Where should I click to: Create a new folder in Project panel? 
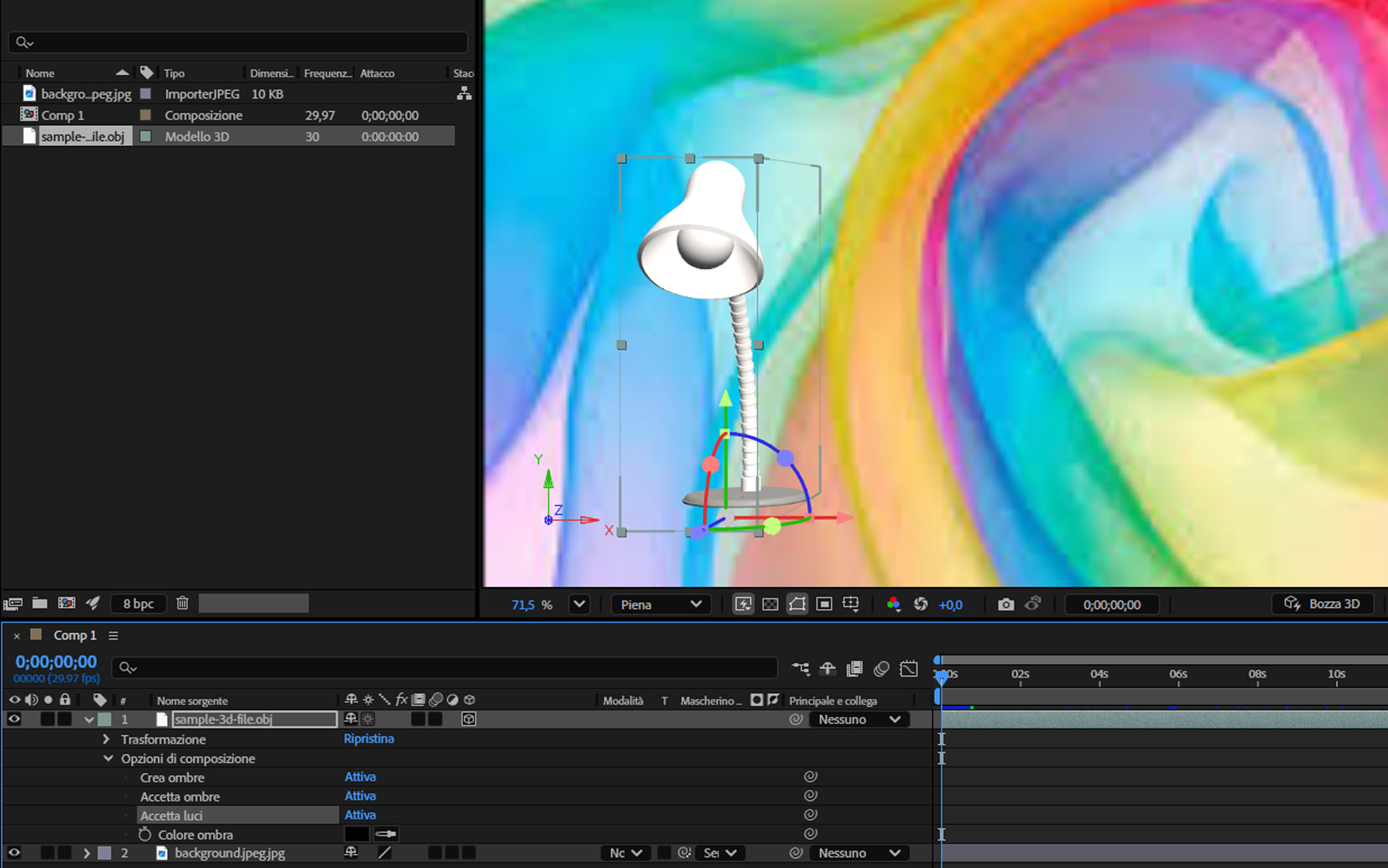coord(40,603)
